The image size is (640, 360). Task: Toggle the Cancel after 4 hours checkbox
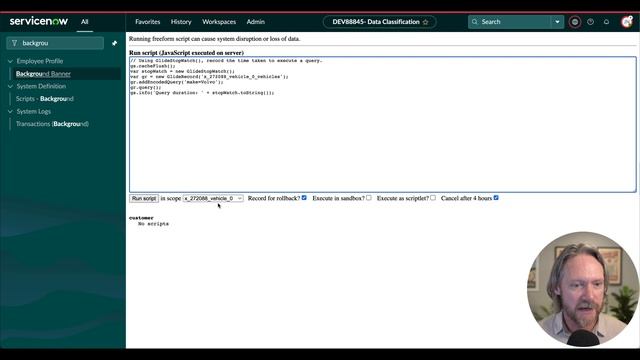(496, 198)
